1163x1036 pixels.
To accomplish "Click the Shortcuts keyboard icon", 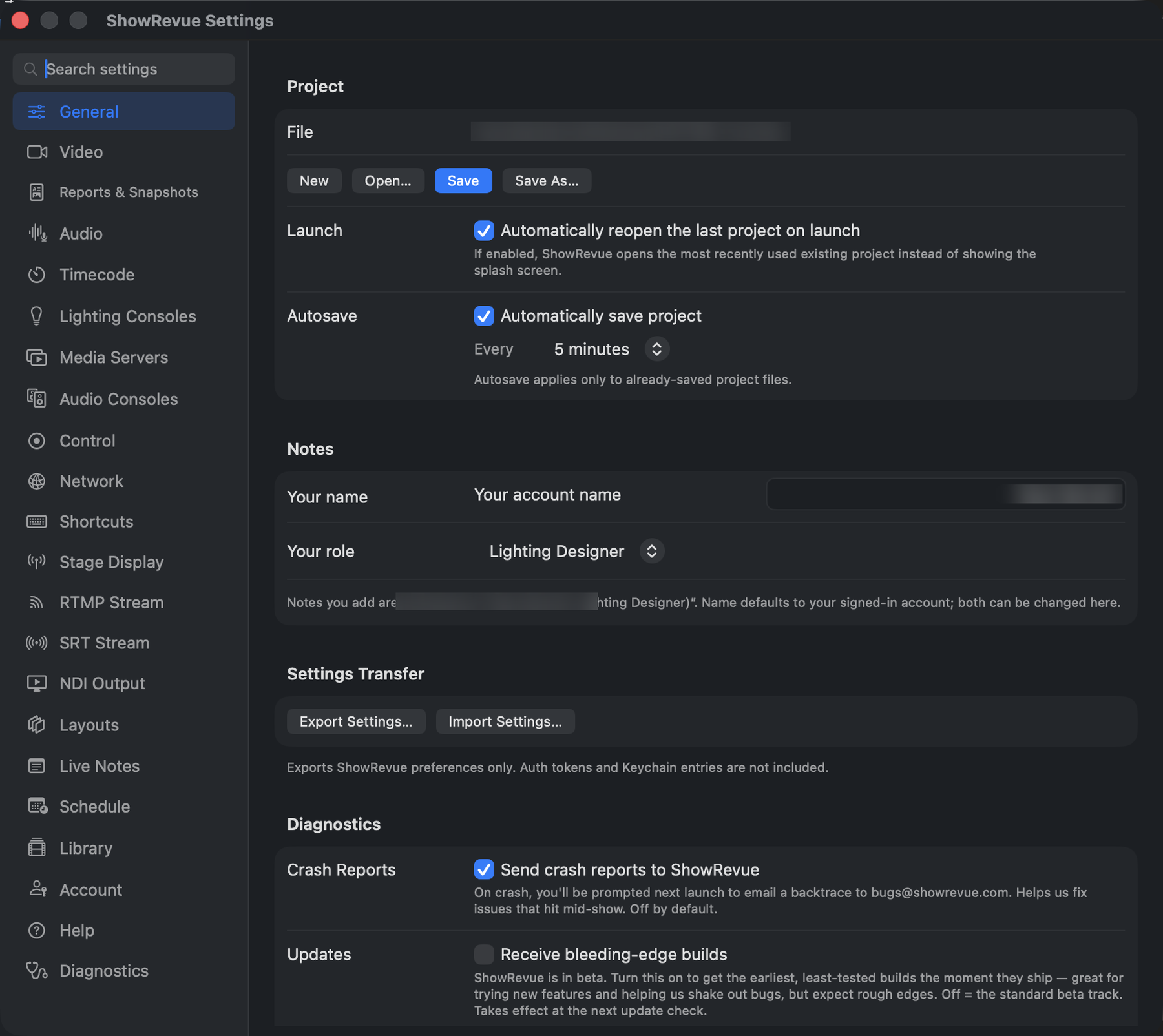I will click(x=37, y=521).
